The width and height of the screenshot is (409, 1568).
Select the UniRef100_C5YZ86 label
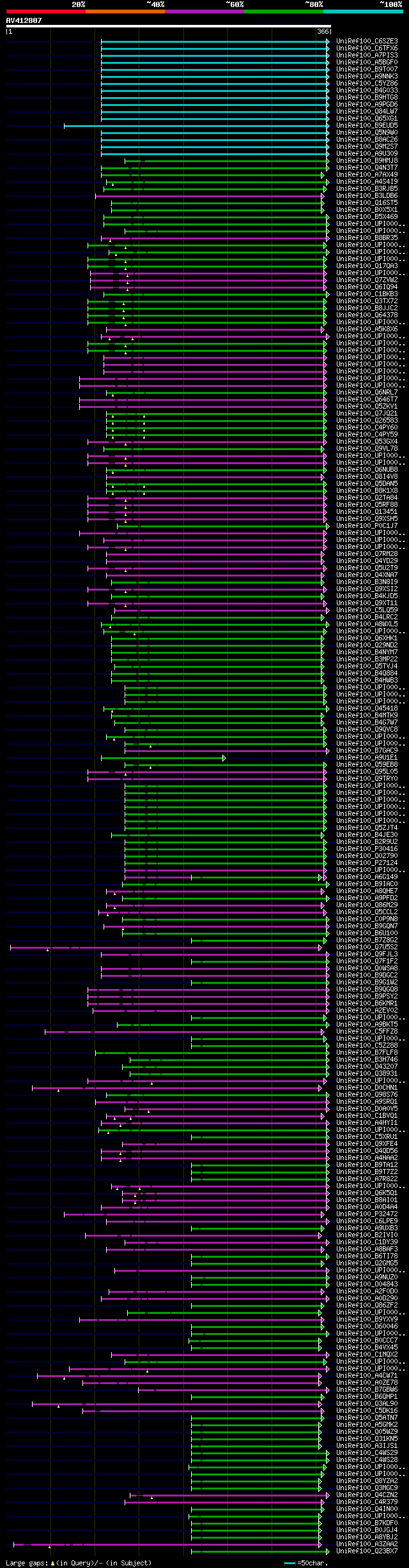coord(367,84)
